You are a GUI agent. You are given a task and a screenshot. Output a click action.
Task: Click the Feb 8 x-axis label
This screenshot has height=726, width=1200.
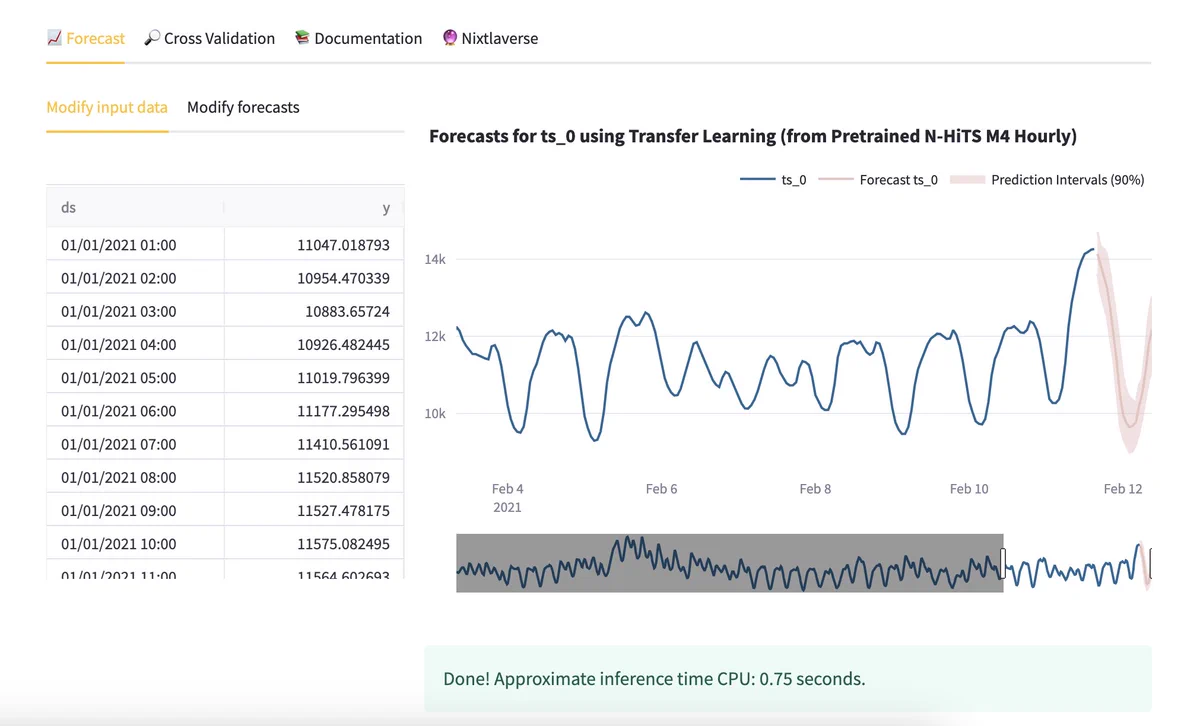(815, 489)
